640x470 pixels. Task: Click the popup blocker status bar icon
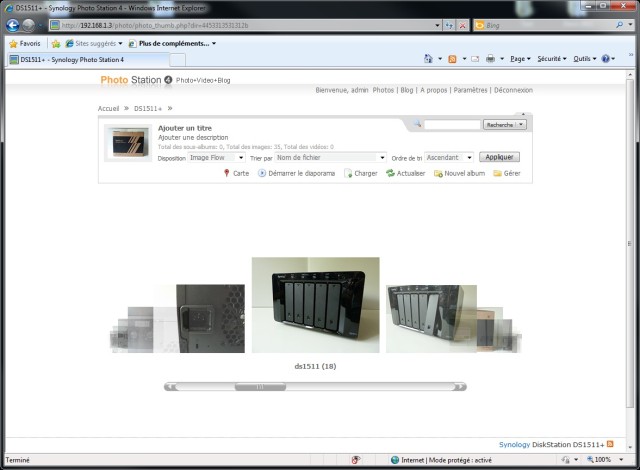(356, 460)
